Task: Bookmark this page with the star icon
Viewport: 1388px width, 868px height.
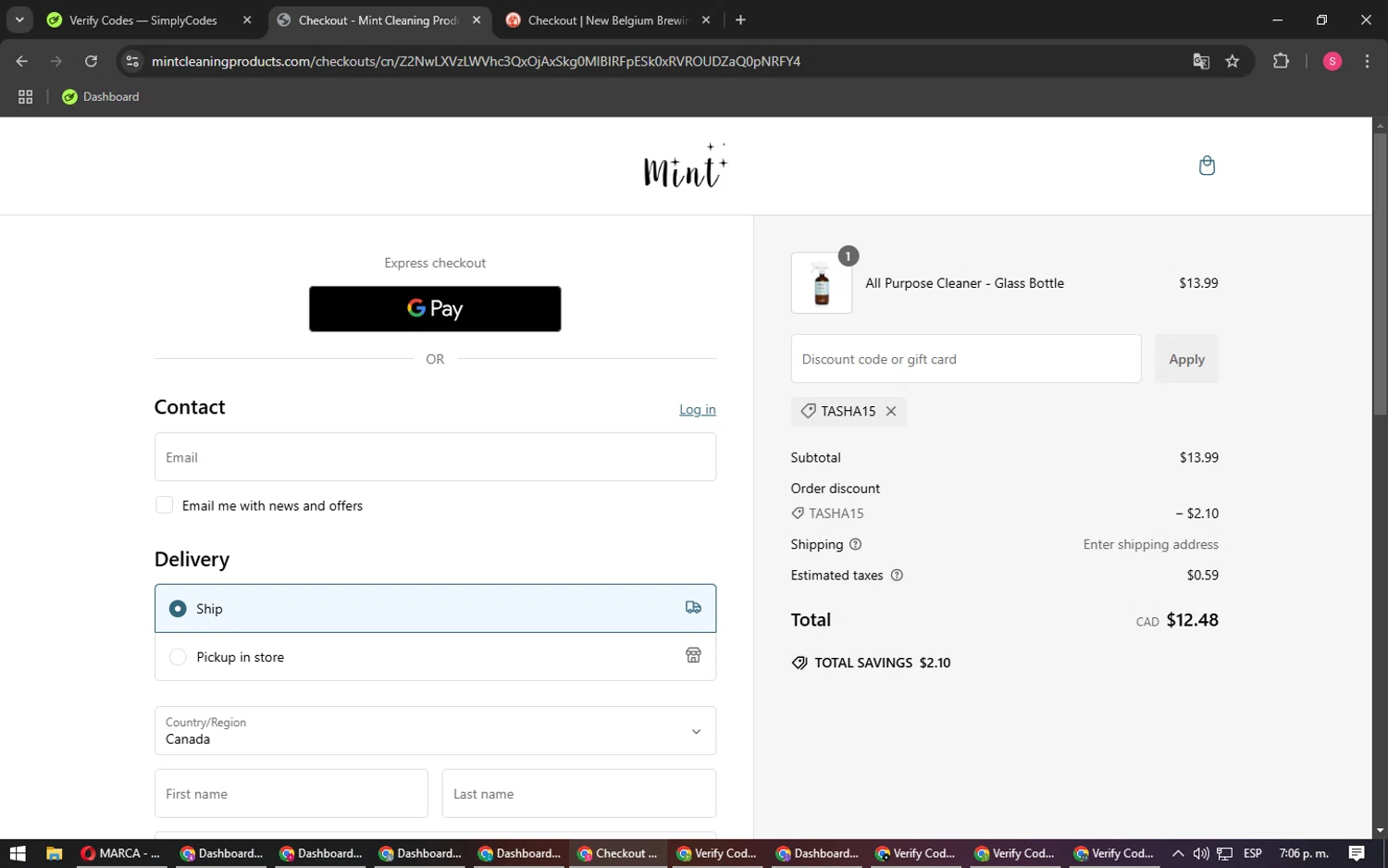Action: pyautogui.click(x=1233, y=61)
